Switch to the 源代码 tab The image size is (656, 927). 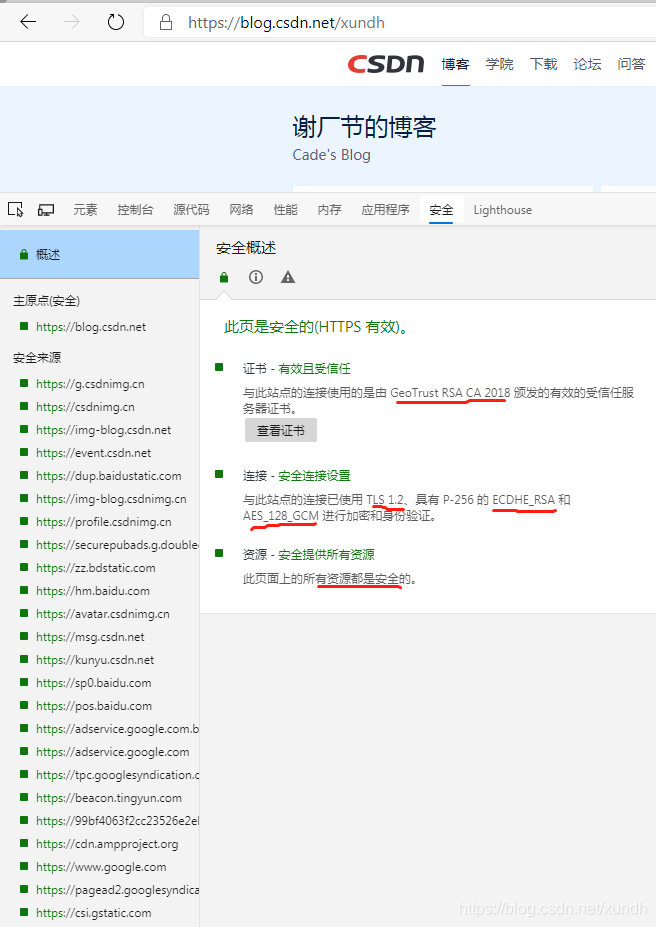click(191, 210)
